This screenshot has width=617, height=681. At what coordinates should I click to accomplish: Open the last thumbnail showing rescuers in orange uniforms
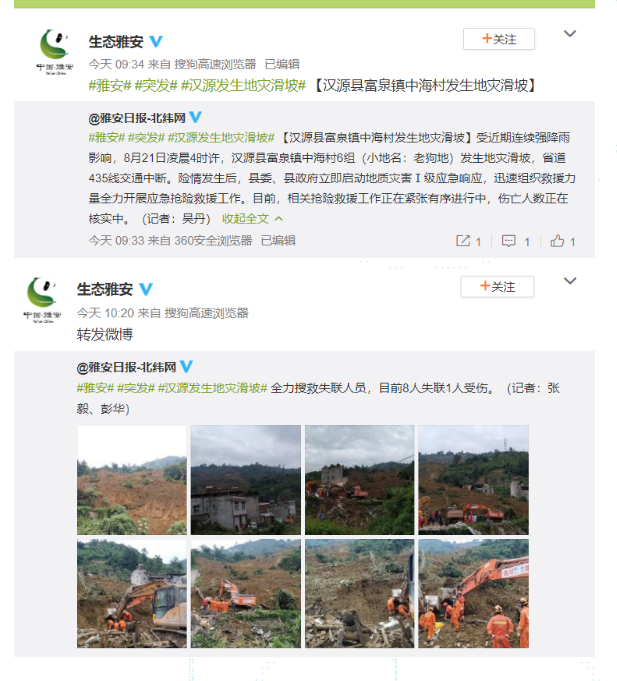click(474, 594)
